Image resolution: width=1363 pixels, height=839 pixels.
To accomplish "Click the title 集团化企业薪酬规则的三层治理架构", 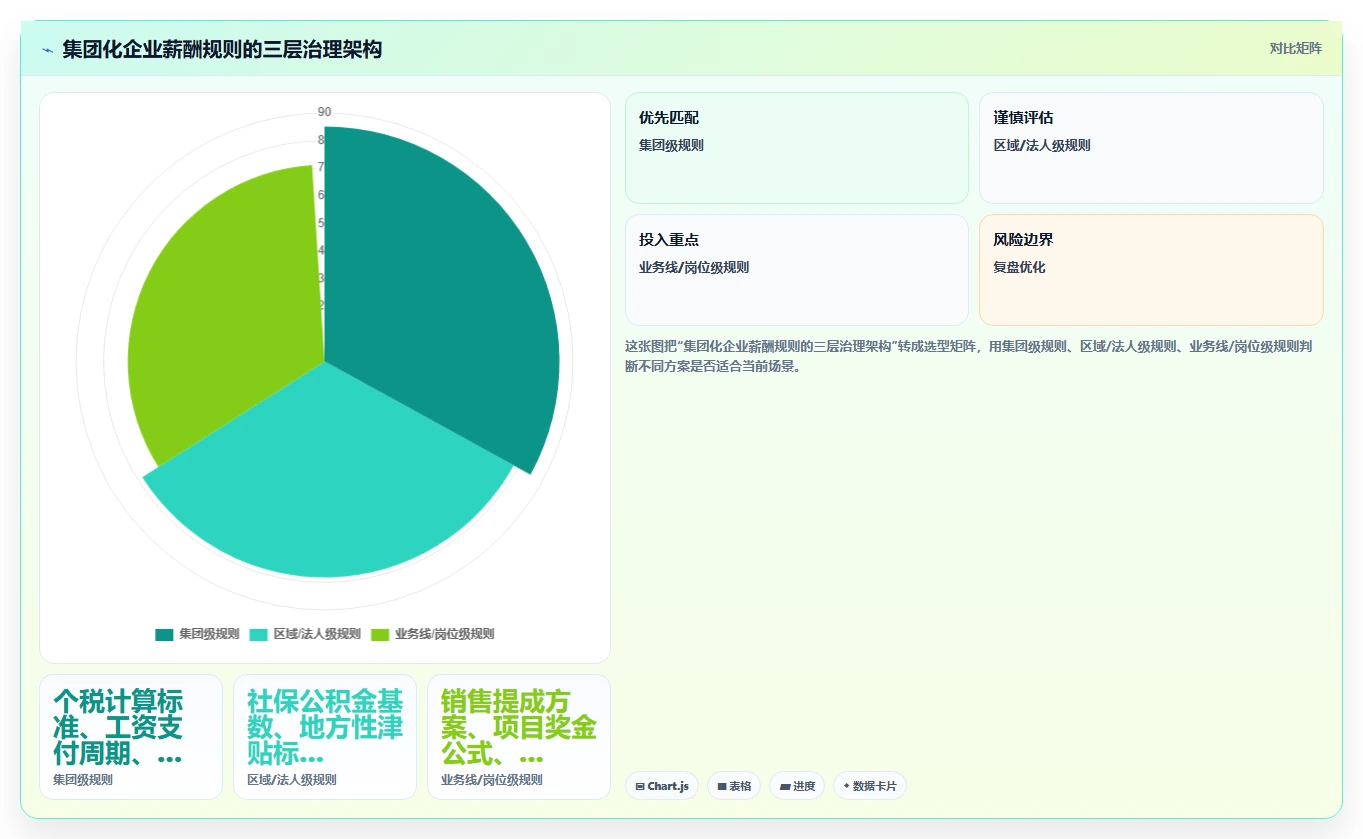I will (x=222, y=49).
